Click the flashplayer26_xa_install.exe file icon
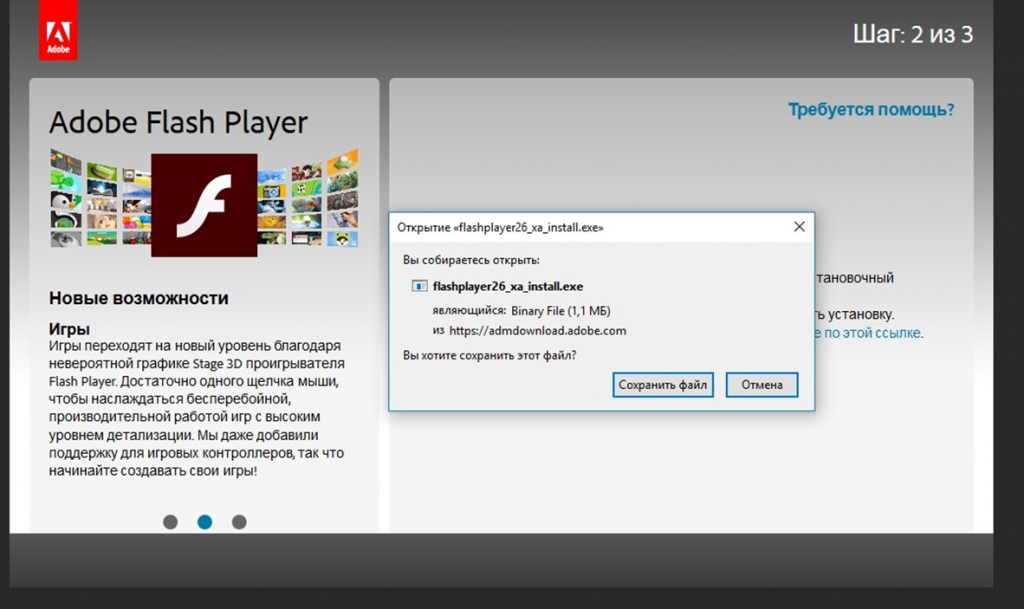This screenshot has width=1024, height=609. [x=419, y=286]
